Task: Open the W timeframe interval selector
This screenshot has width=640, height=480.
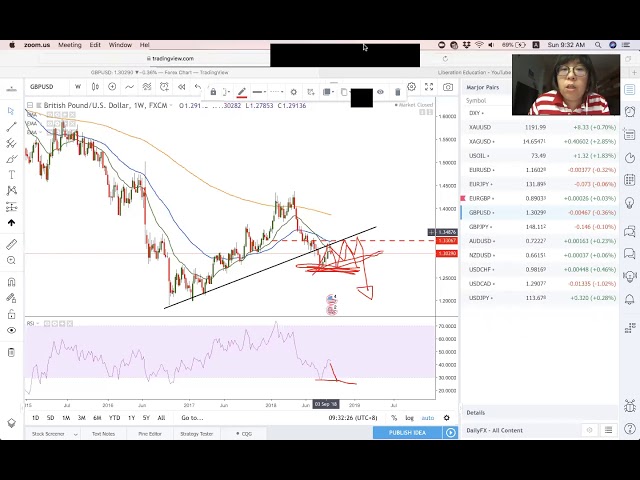Action: click(77, 87)
